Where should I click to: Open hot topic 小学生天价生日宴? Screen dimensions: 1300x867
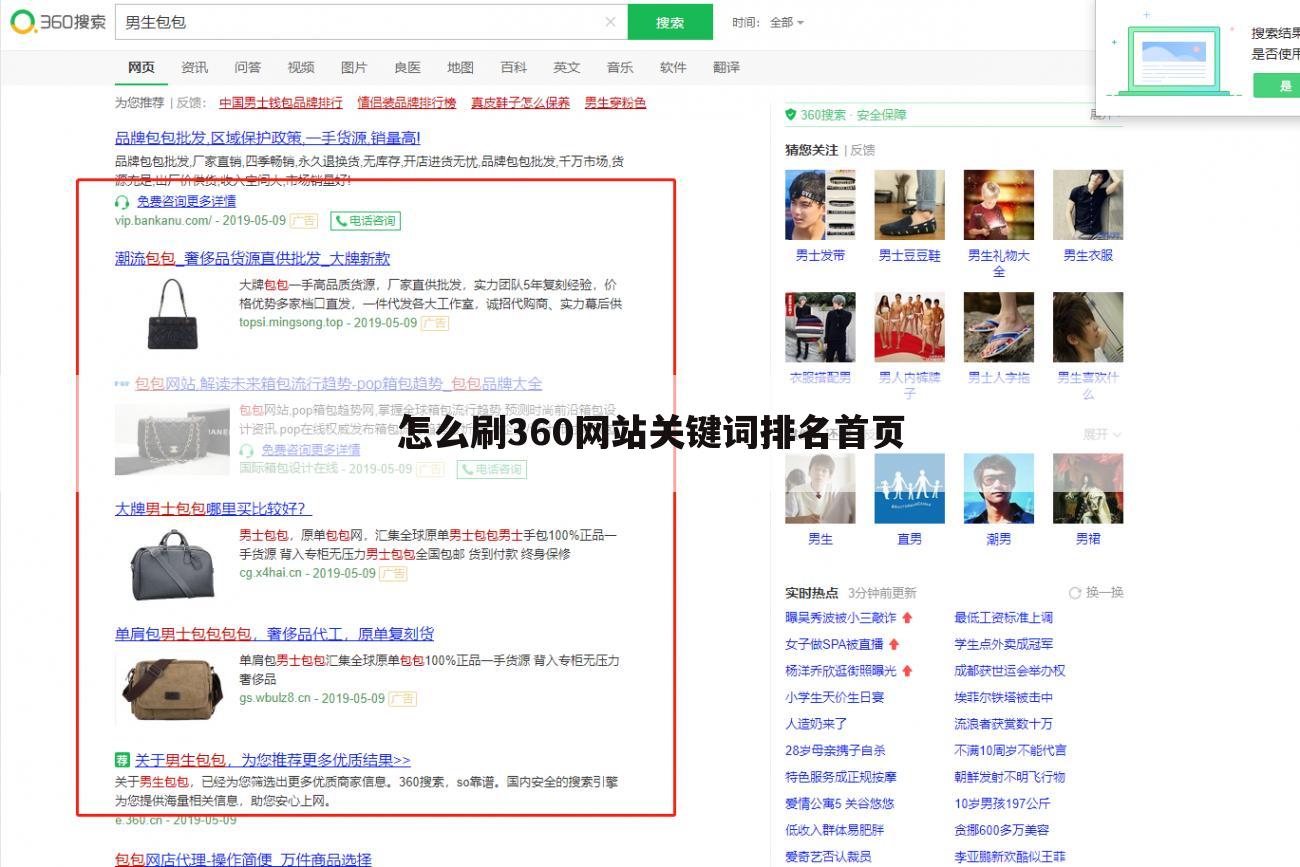(x=834, y=697)
